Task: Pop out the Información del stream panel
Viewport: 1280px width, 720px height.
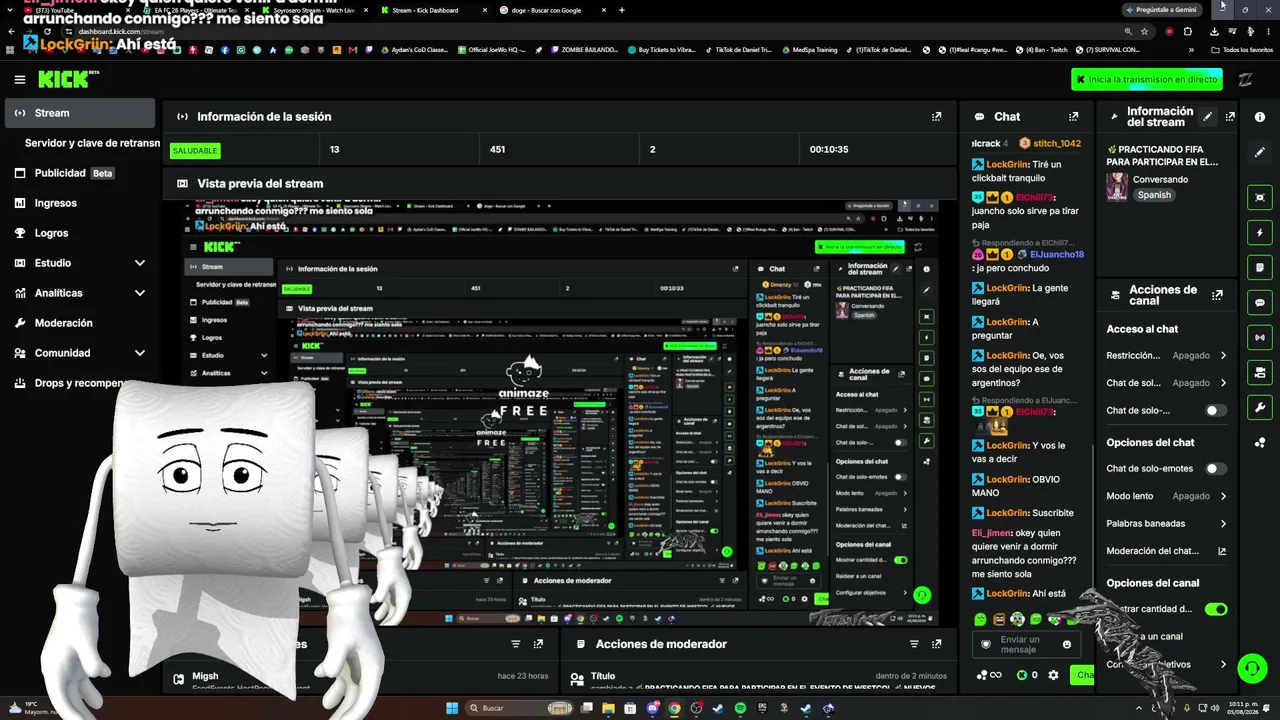Action: (x=1230, y=117)
